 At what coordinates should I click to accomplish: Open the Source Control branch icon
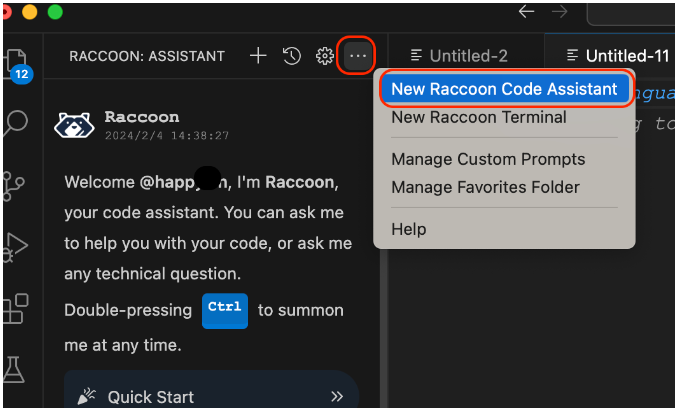point(13,186)
